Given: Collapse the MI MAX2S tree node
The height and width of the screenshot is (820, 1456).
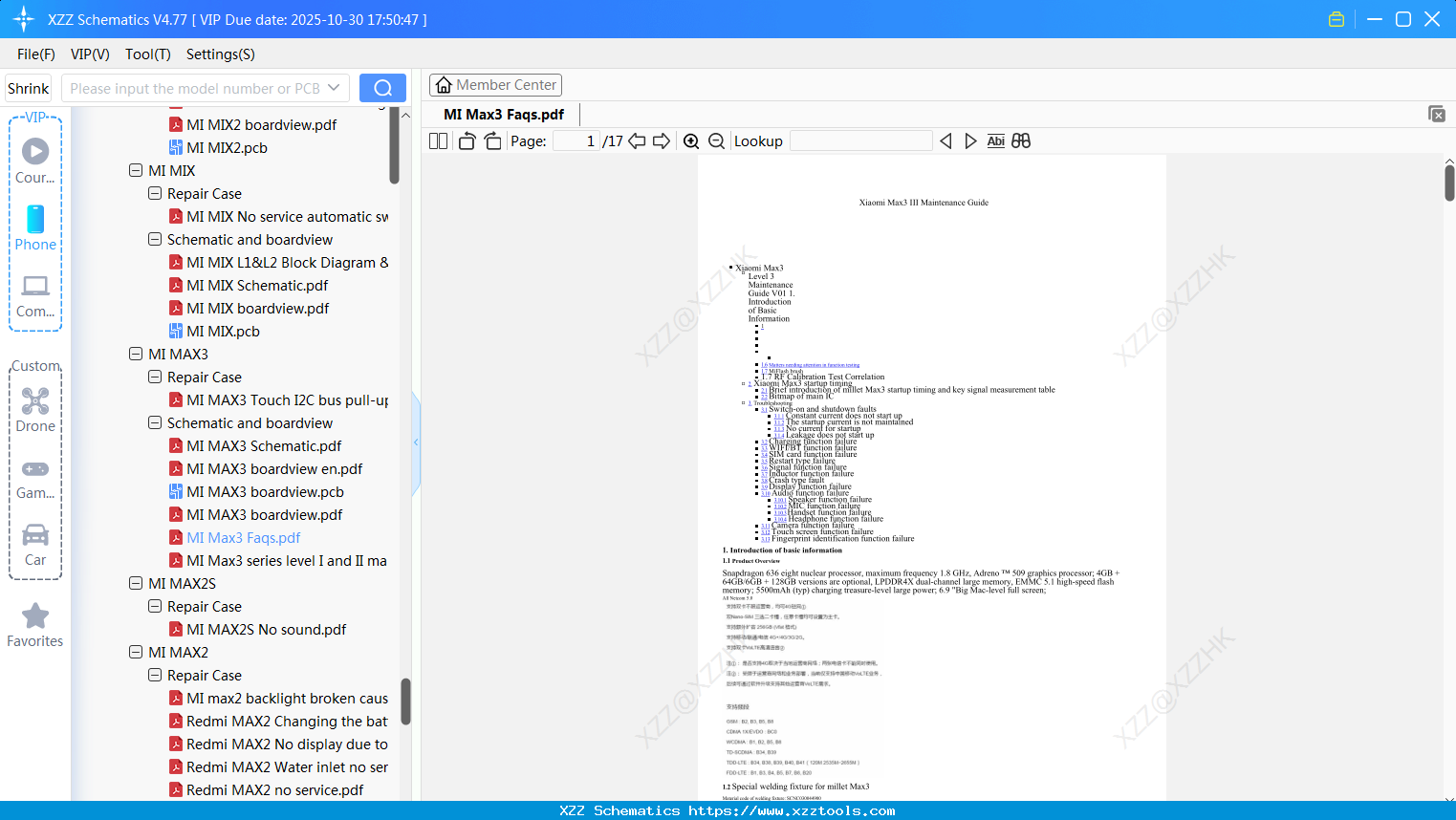Looking at the screenshot, I should (x=136, y=584).
